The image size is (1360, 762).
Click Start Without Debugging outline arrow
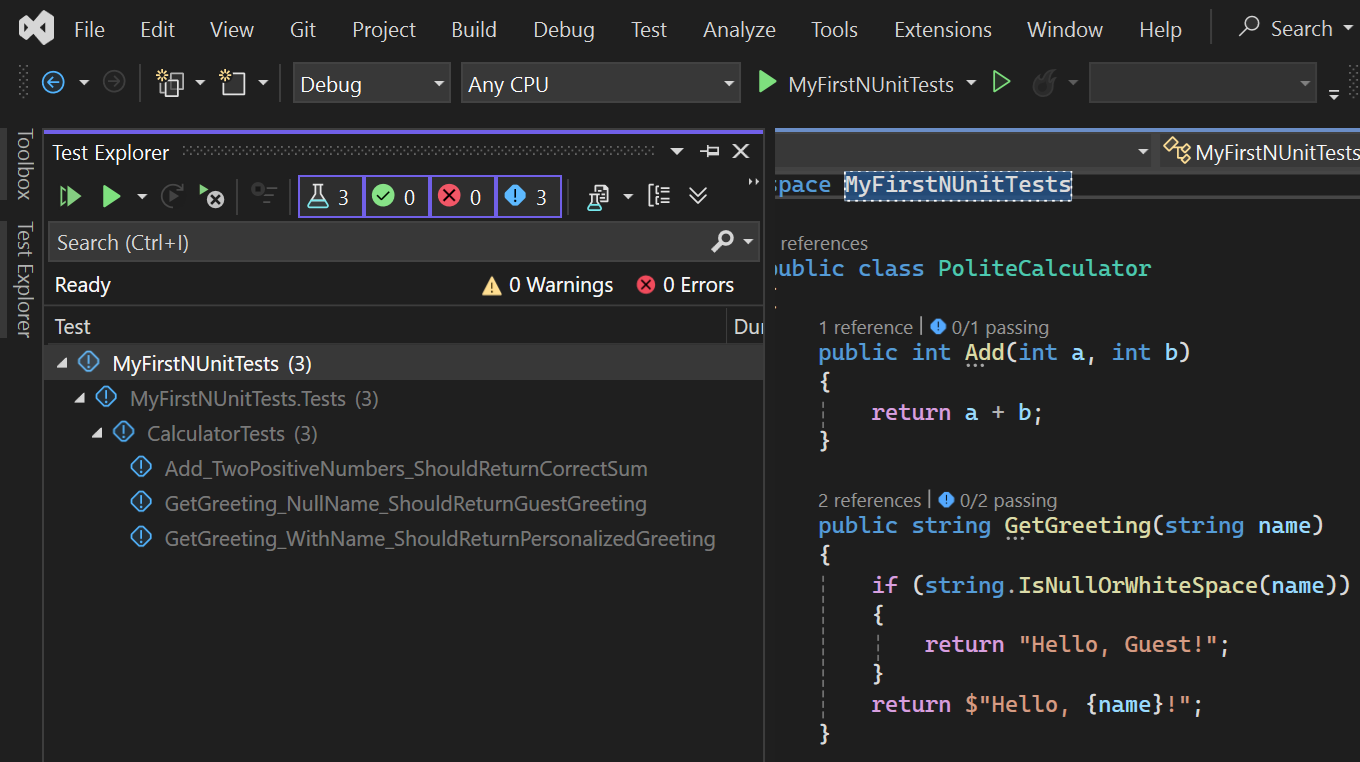tap(1001, 83)
